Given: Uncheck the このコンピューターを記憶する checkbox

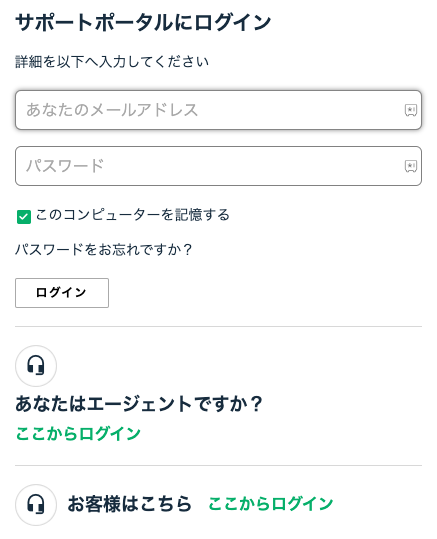Looking at the screenshot, I should point(24,217).
